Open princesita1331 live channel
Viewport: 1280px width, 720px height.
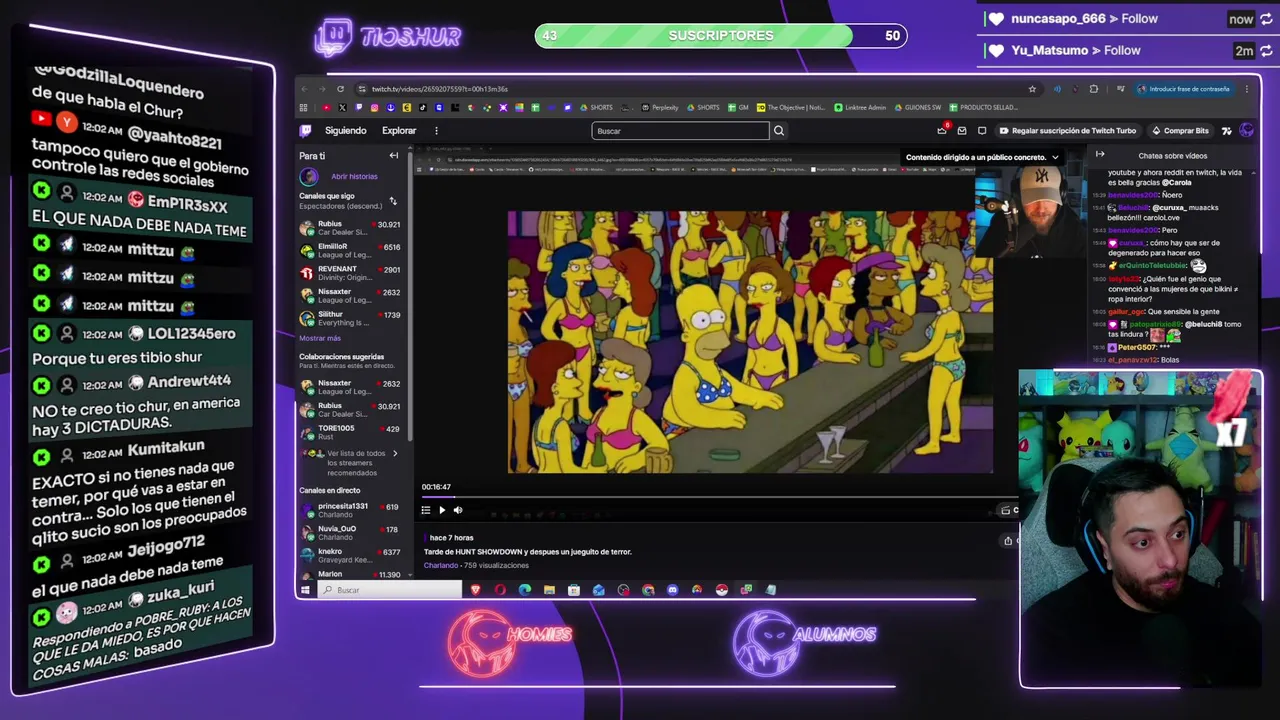coord(350,510)
